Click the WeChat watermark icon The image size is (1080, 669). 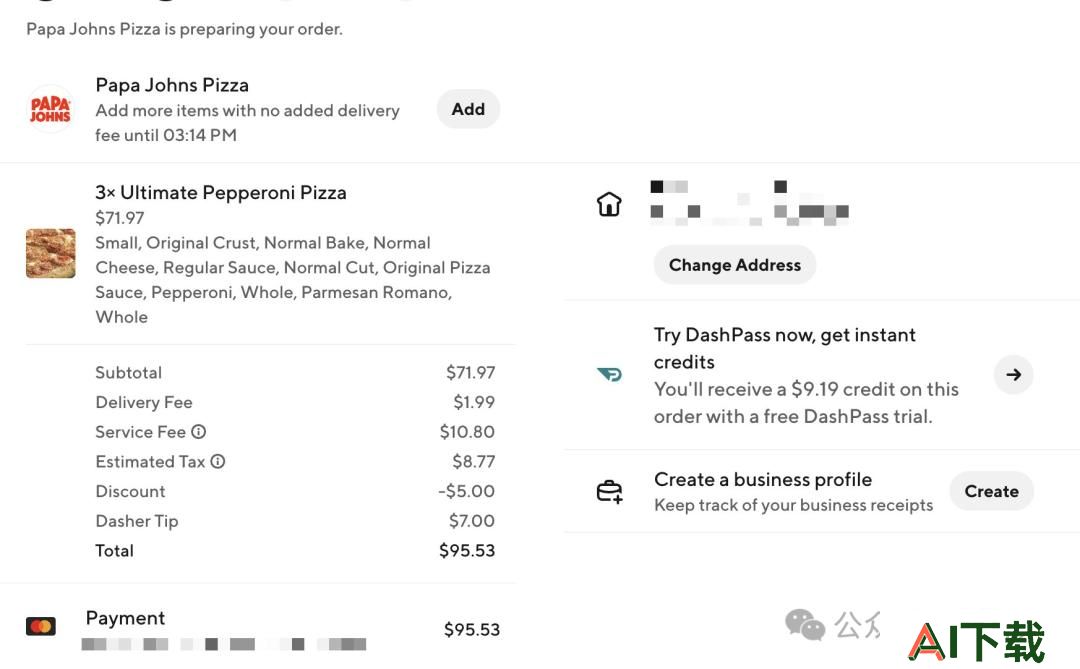[804, 624]
